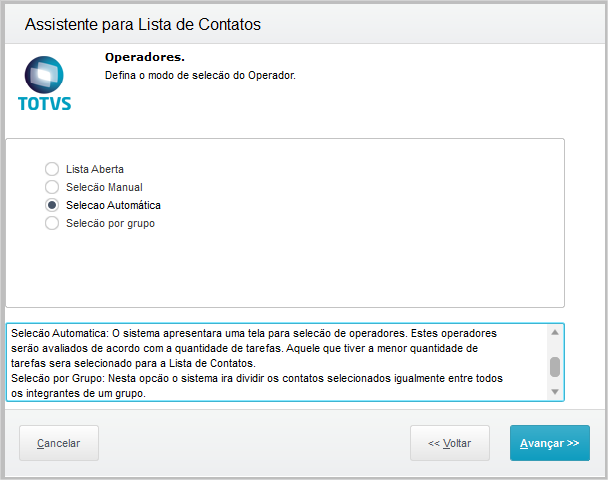Proceed with the Avançar >> button

(x=549, y=443)
